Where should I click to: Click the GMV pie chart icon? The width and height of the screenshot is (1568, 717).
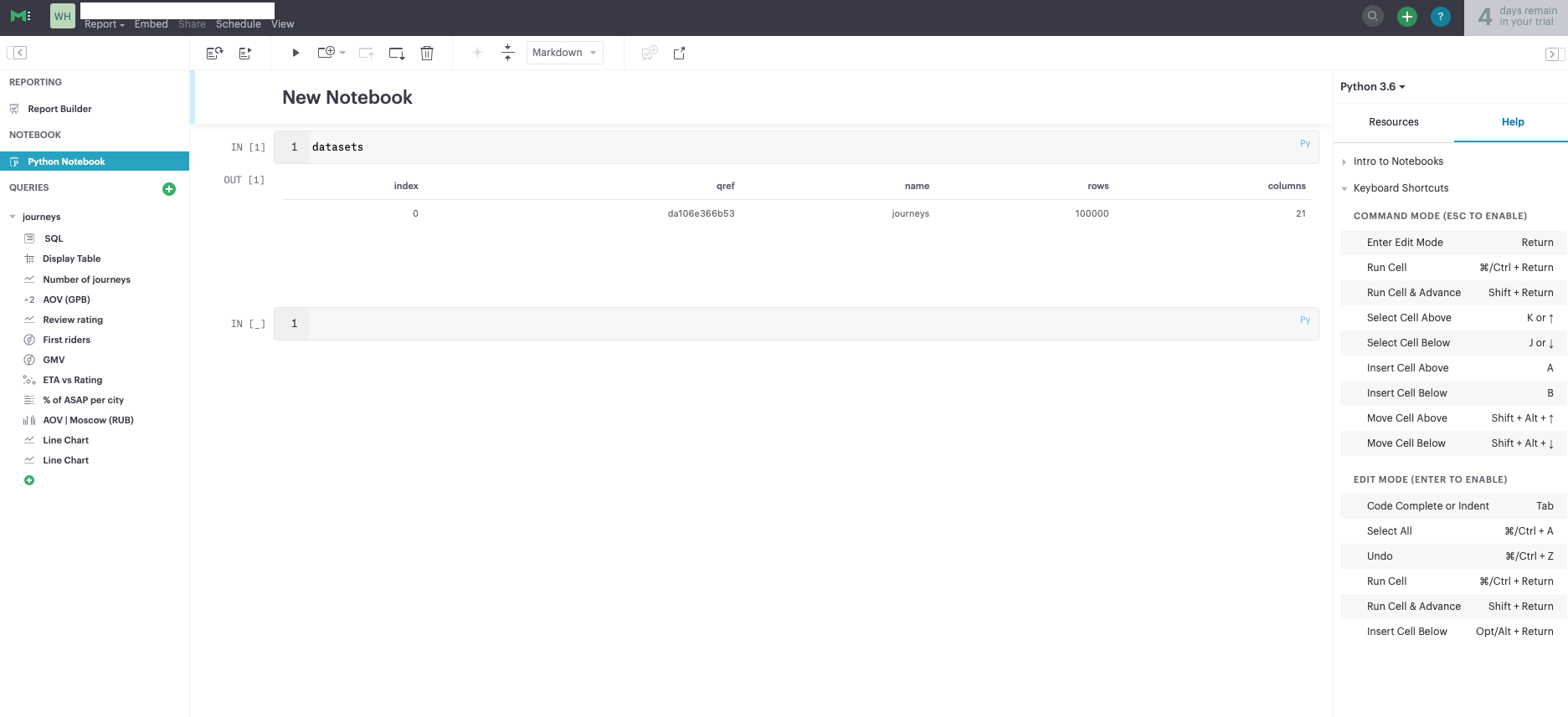pos(29,360)
